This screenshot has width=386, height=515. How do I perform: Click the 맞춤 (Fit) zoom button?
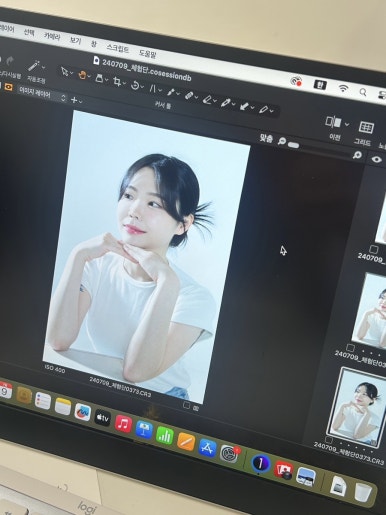[266, 138]
